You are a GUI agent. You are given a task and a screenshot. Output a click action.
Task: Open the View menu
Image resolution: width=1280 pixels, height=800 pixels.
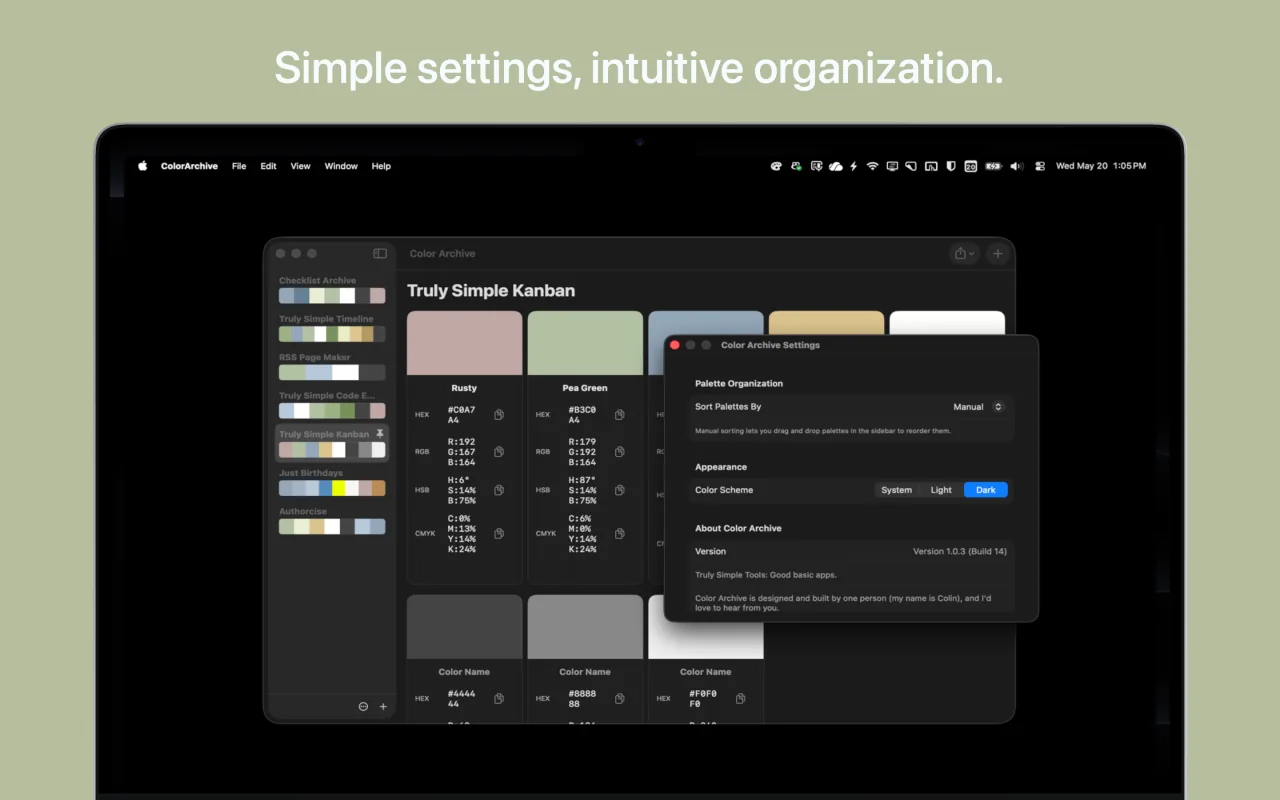[301, 166]
